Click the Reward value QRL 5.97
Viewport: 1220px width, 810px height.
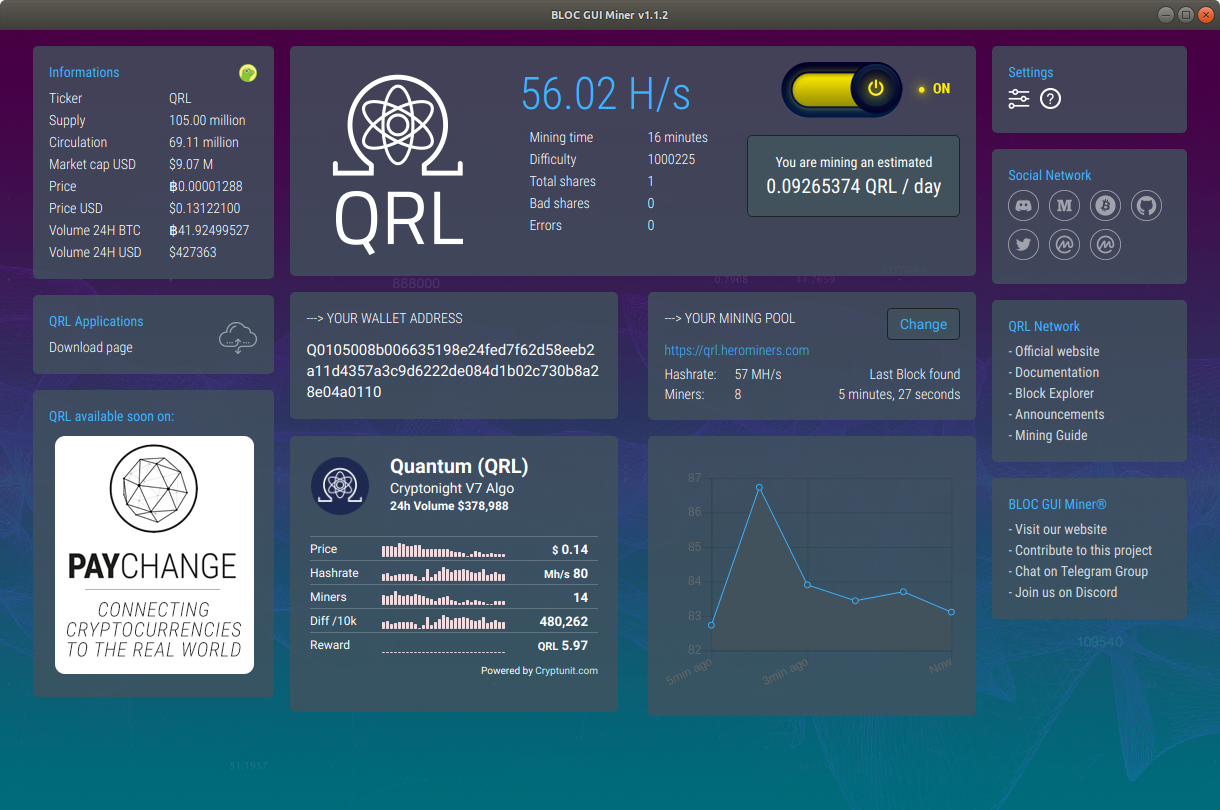click(x=563, y=646)
